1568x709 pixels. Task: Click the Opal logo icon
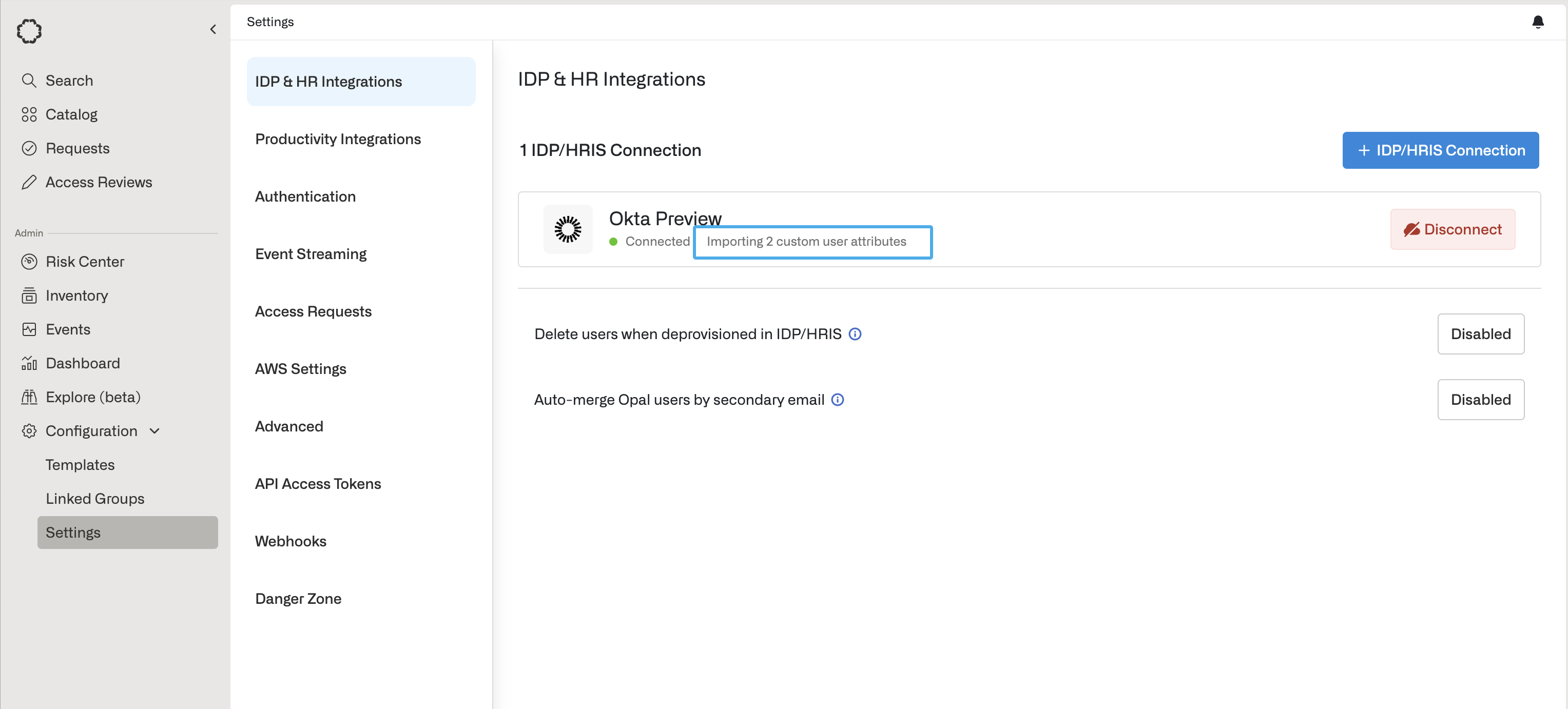pyautogui.click(x=29, y=30)
